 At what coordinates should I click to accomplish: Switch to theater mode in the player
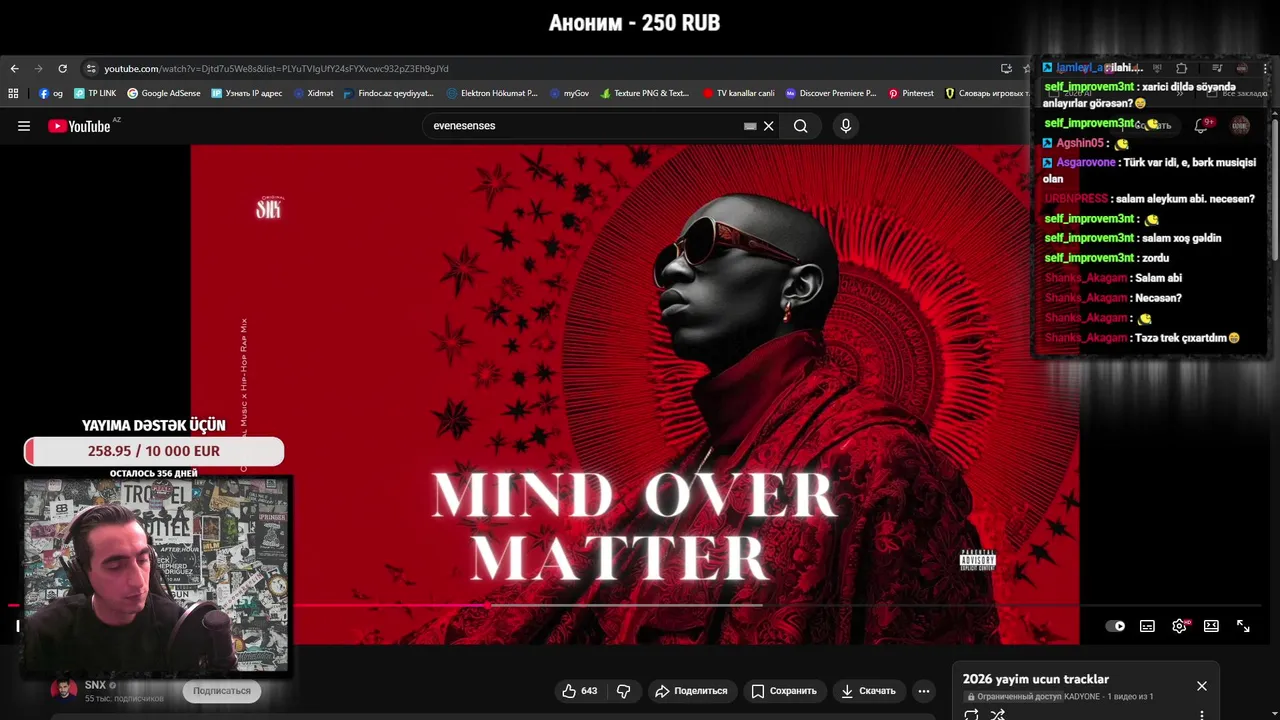(x=1211, y=626)
